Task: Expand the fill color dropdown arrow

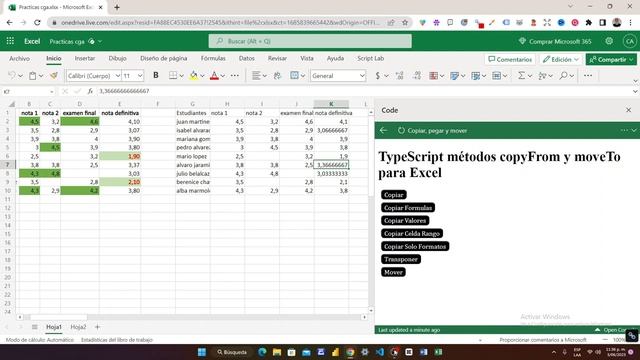Action: 202,76
